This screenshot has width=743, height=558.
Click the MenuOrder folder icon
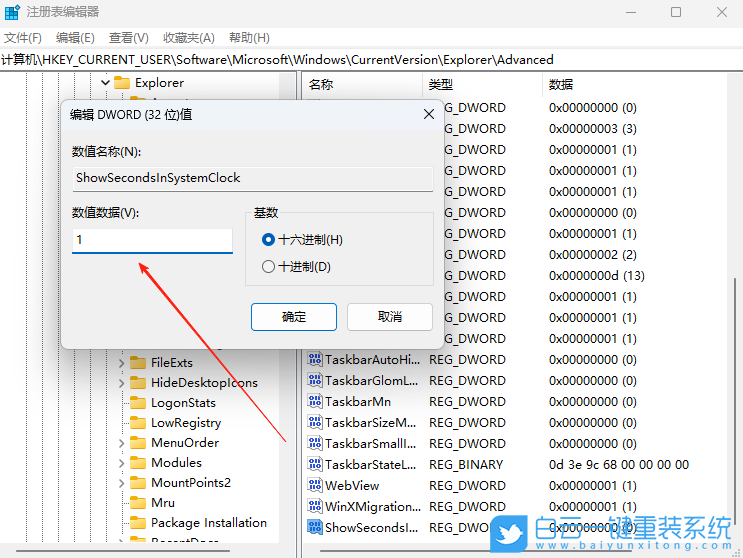[138, 442]
